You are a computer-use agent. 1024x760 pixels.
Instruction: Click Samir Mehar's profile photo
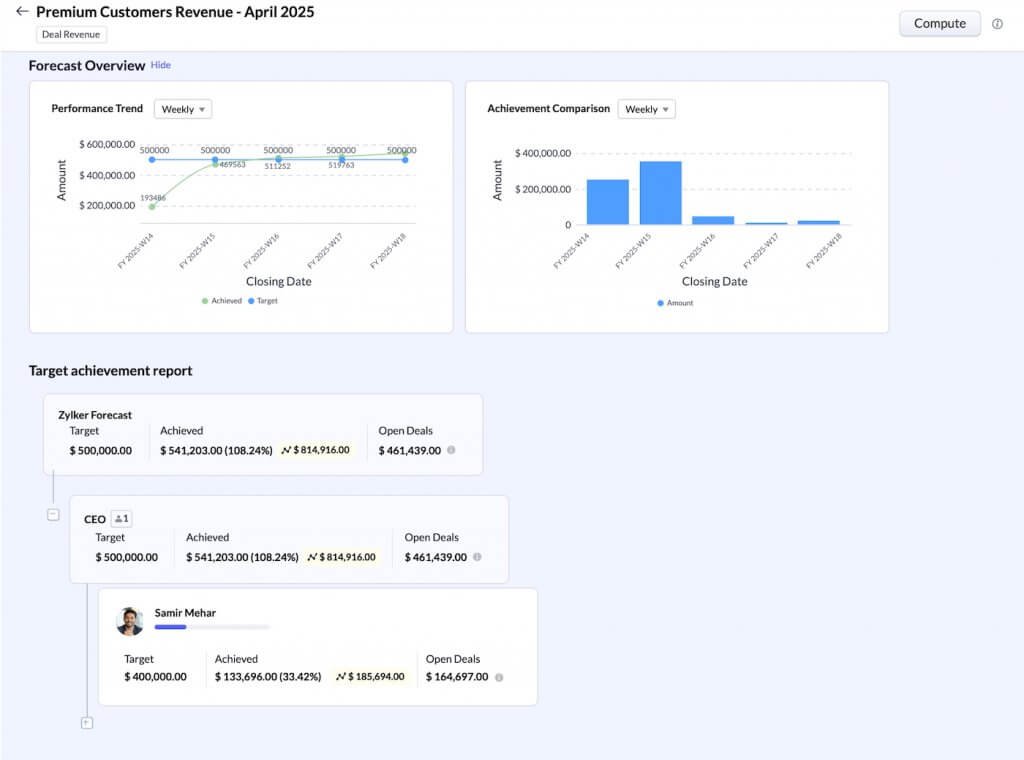[x=129, y=621]
